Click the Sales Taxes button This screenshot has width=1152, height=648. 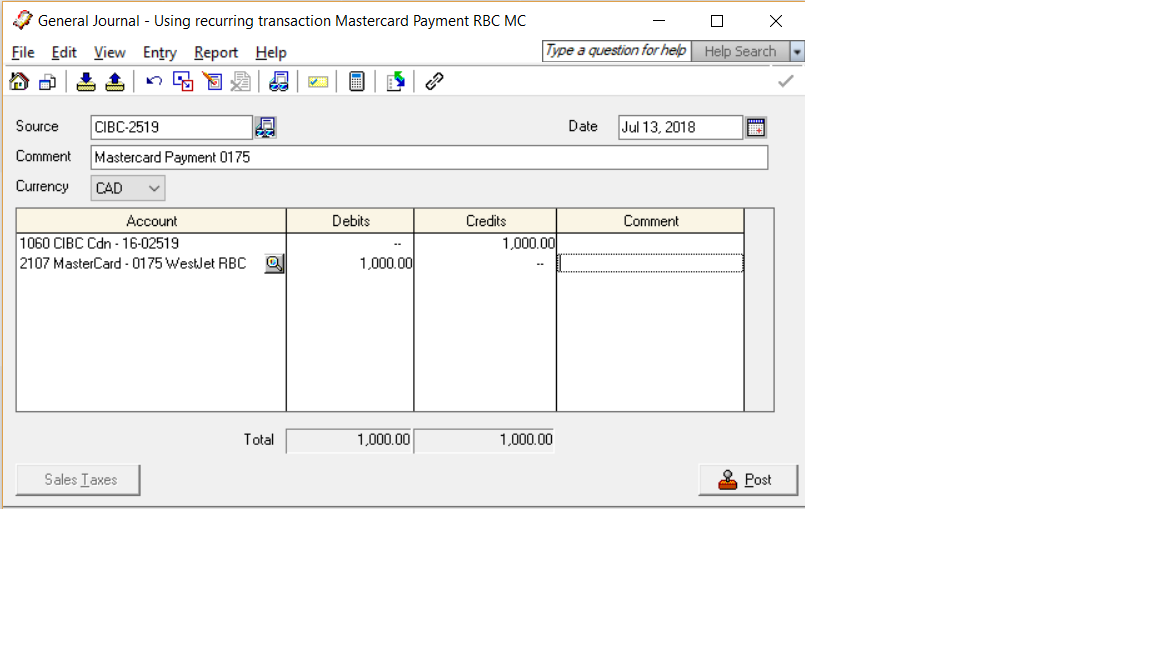pos(78,480)
